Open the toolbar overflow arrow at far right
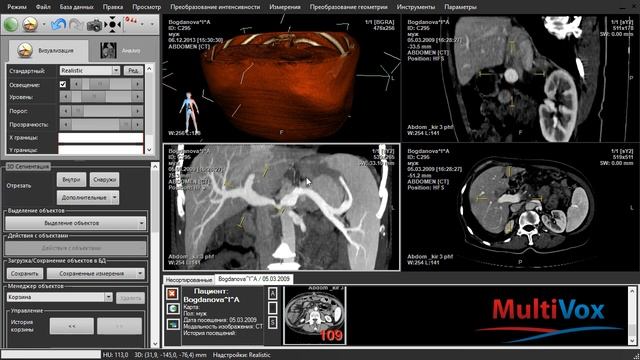Screen dimensions: 640x360 [x=152, y=24]
